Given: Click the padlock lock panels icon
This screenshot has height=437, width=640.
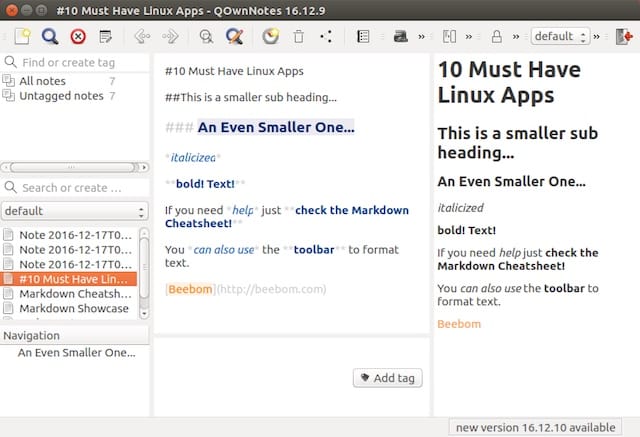Looking at the screenshot, I should [x=497, y=37].
